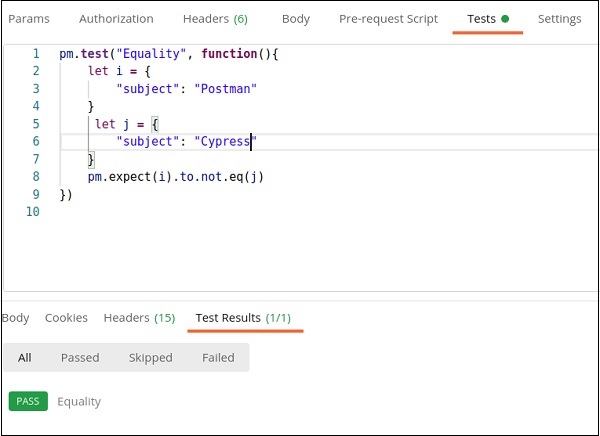Filter test results by All
This screenshot has width=600, height=436.
[x=25, y=357]
